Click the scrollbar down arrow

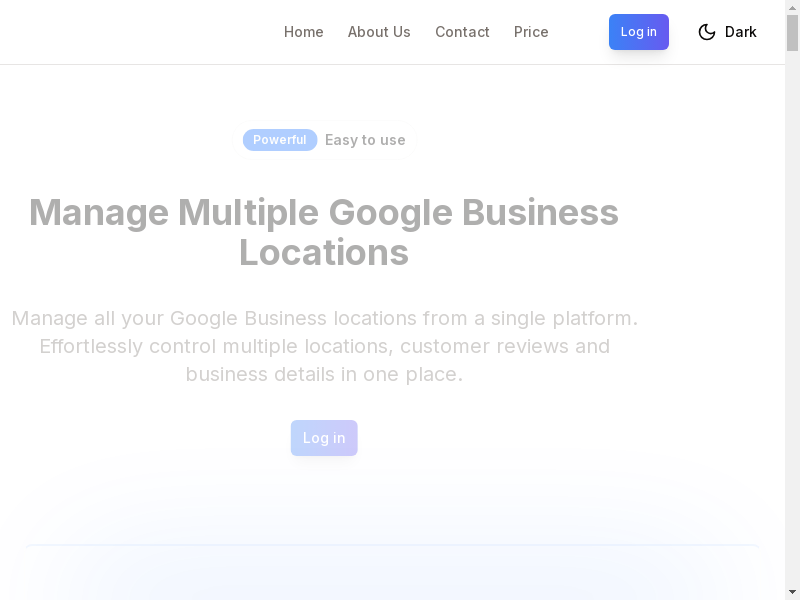(x=792, y=593)
